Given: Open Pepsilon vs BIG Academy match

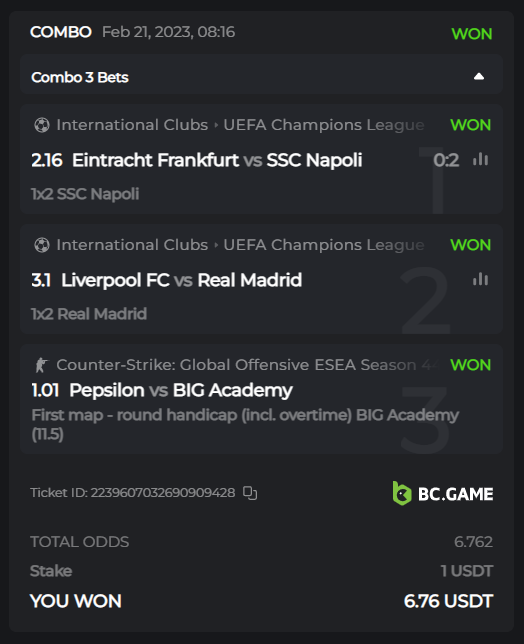Looking at the screenshot, I should click(x=181, y=390).
